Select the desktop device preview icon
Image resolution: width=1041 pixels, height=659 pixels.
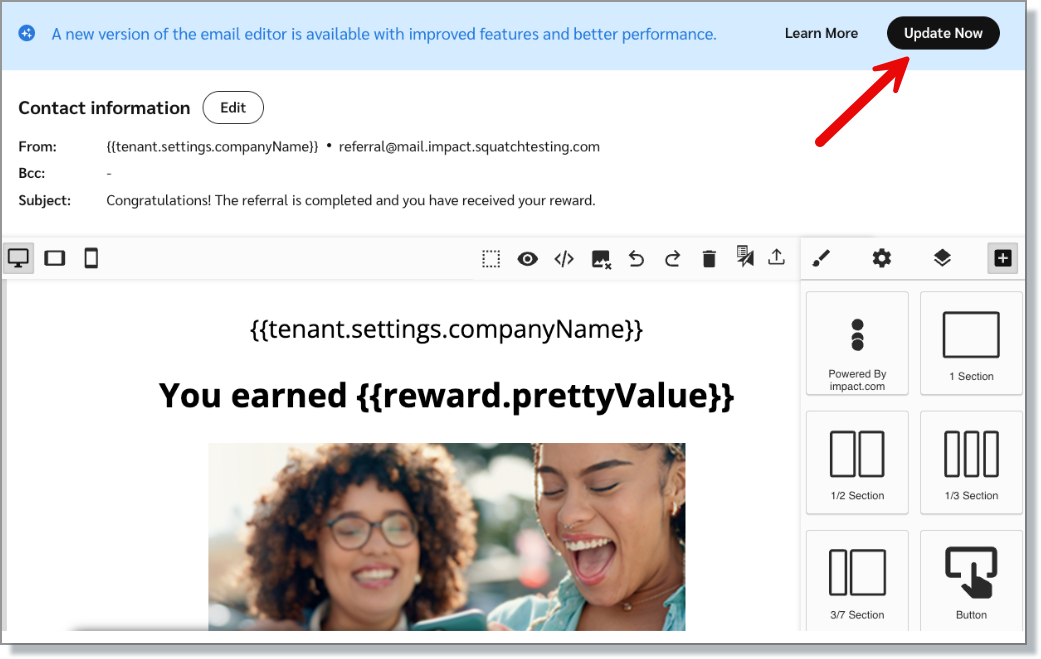click(x=18, y=258)
